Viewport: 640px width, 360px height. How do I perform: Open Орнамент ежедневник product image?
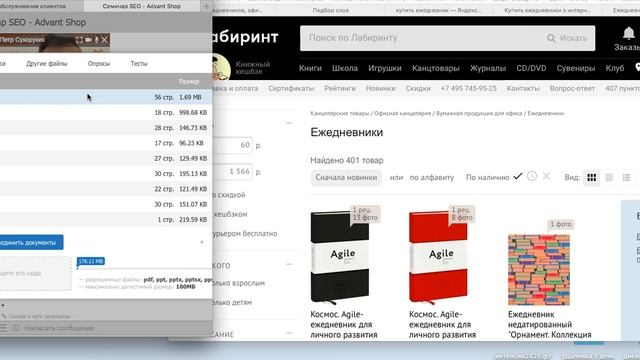point(539,270)
